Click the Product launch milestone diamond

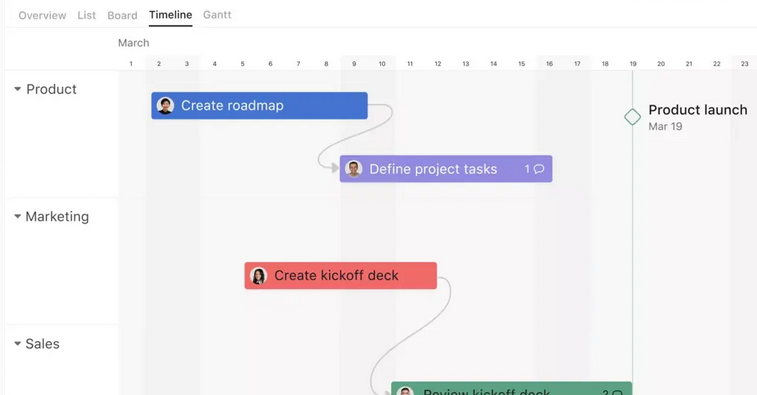[632, 117]
